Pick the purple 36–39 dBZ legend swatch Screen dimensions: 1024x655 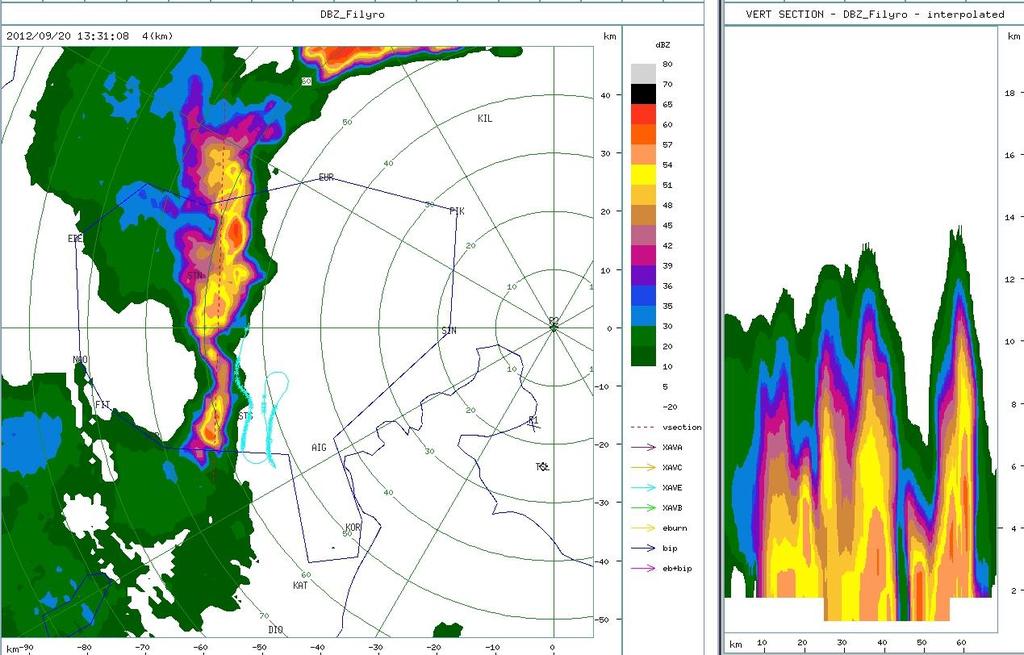tap(643, 276)
